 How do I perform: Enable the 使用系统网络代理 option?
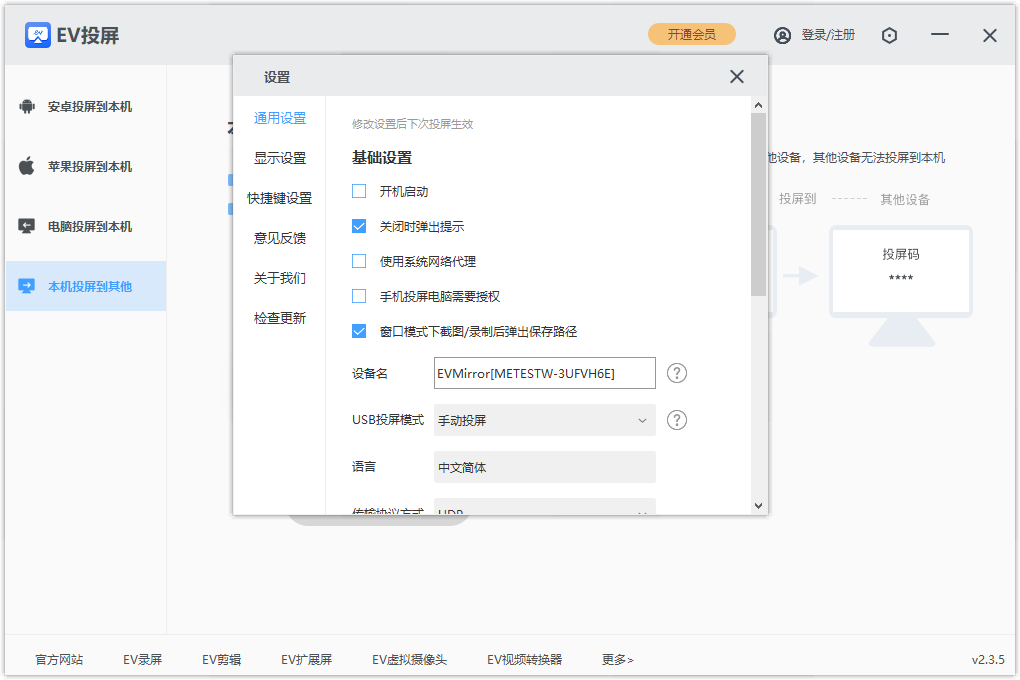(x=358, y=261)
